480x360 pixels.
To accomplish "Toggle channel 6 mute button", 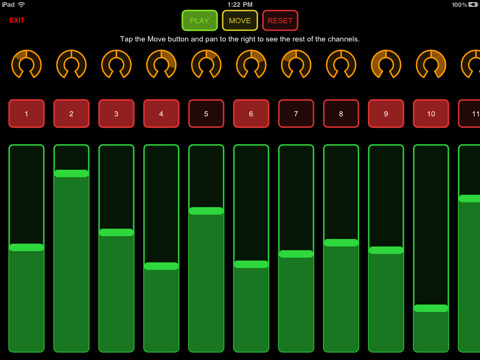I will click(x=251, y=114).
